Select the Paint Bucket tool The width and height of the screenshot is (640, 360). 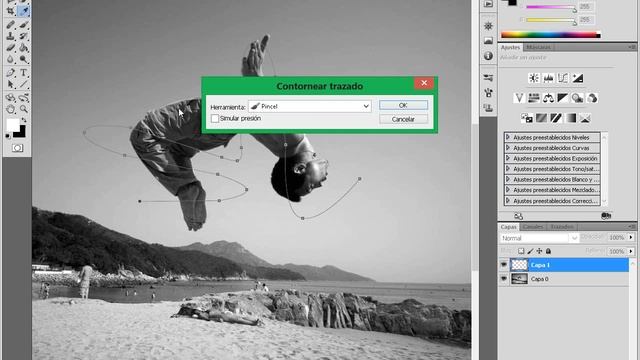point(24,48)
